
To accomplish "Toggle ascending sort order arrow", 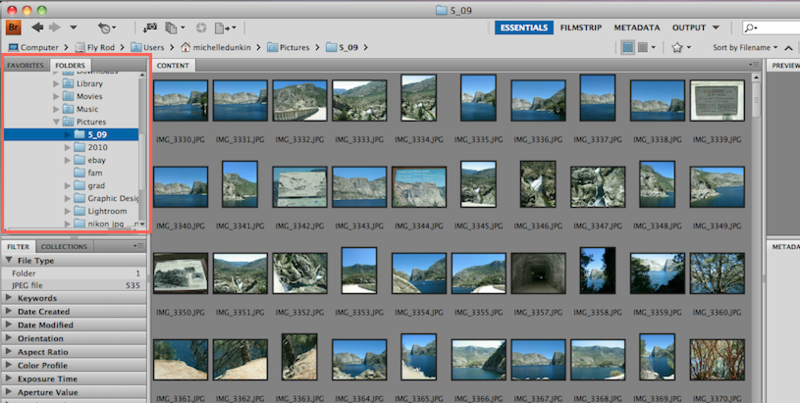I will [x=790, y=47].
